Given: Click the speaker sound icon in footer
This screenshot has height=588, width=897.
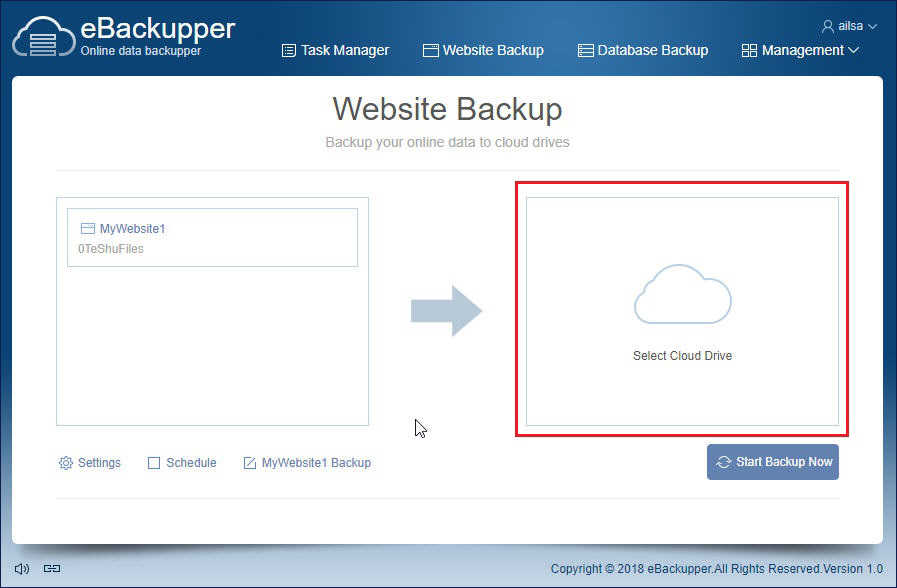Looking at the screenshot, I should click(22, 569).
